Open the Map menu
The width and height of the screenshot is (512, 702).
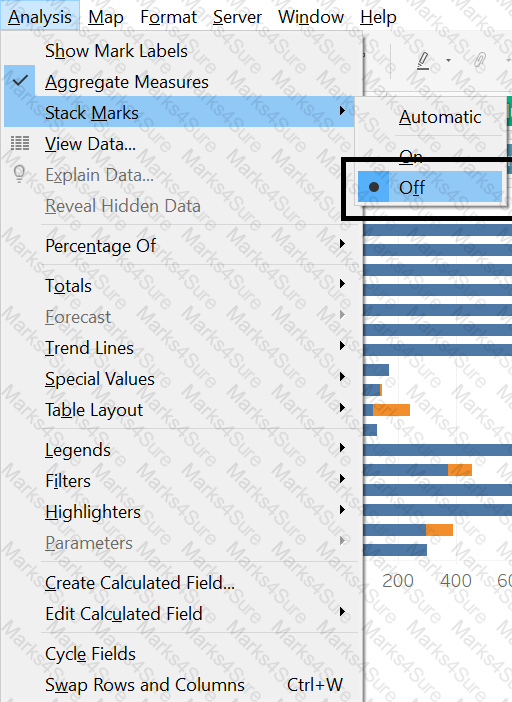[x=106, y=17]
